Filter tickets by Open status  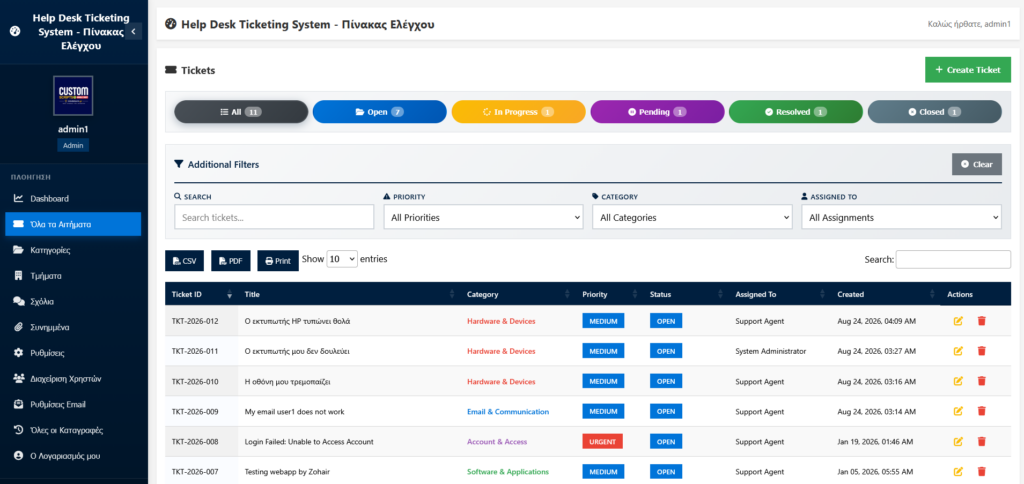(379, 112)
